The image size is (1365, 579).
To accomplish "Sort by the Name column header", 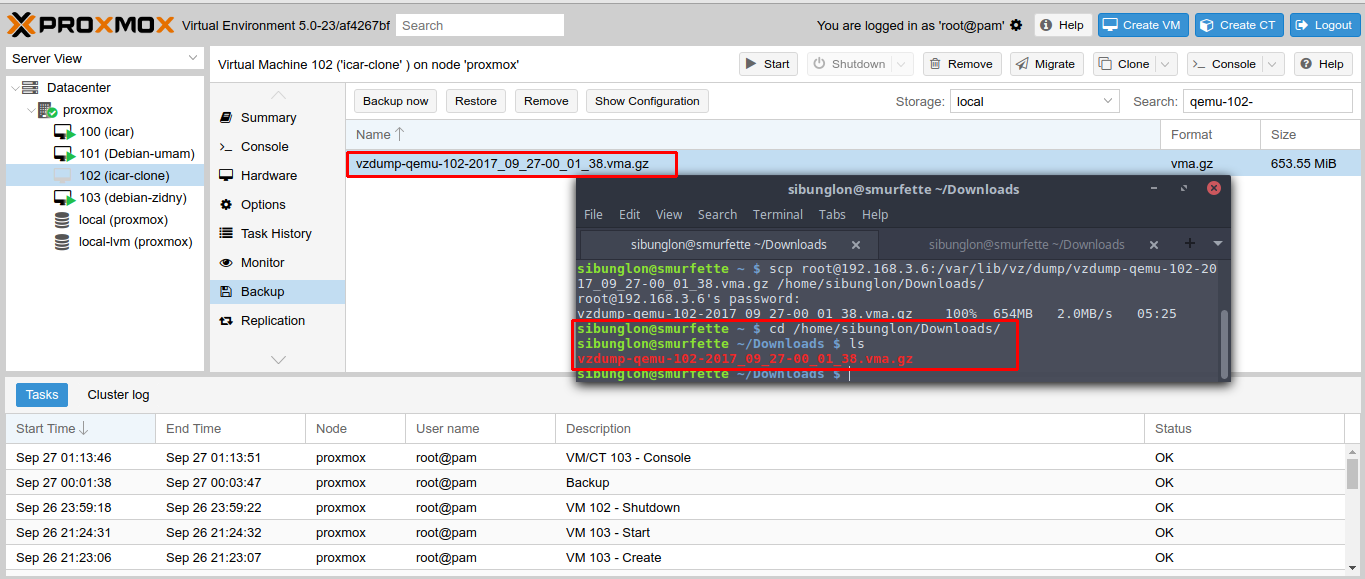I will (753, 134).
